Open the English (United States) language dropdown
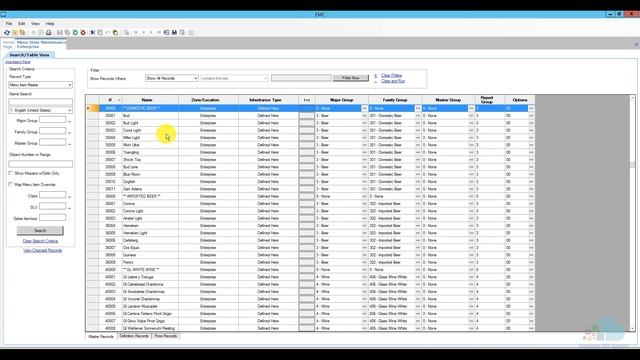Screen dimensions: 640x360 [40, 110]
